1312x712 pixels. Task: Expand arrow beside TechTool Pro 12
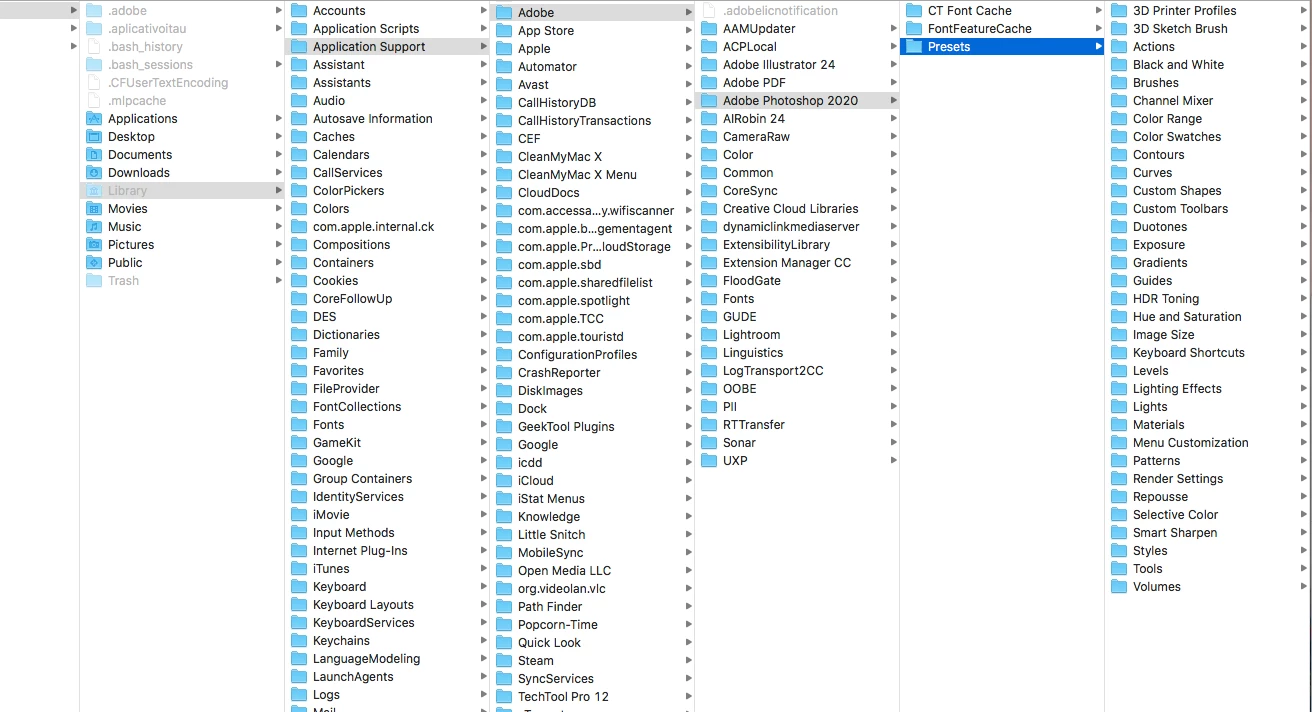[688, 697]
